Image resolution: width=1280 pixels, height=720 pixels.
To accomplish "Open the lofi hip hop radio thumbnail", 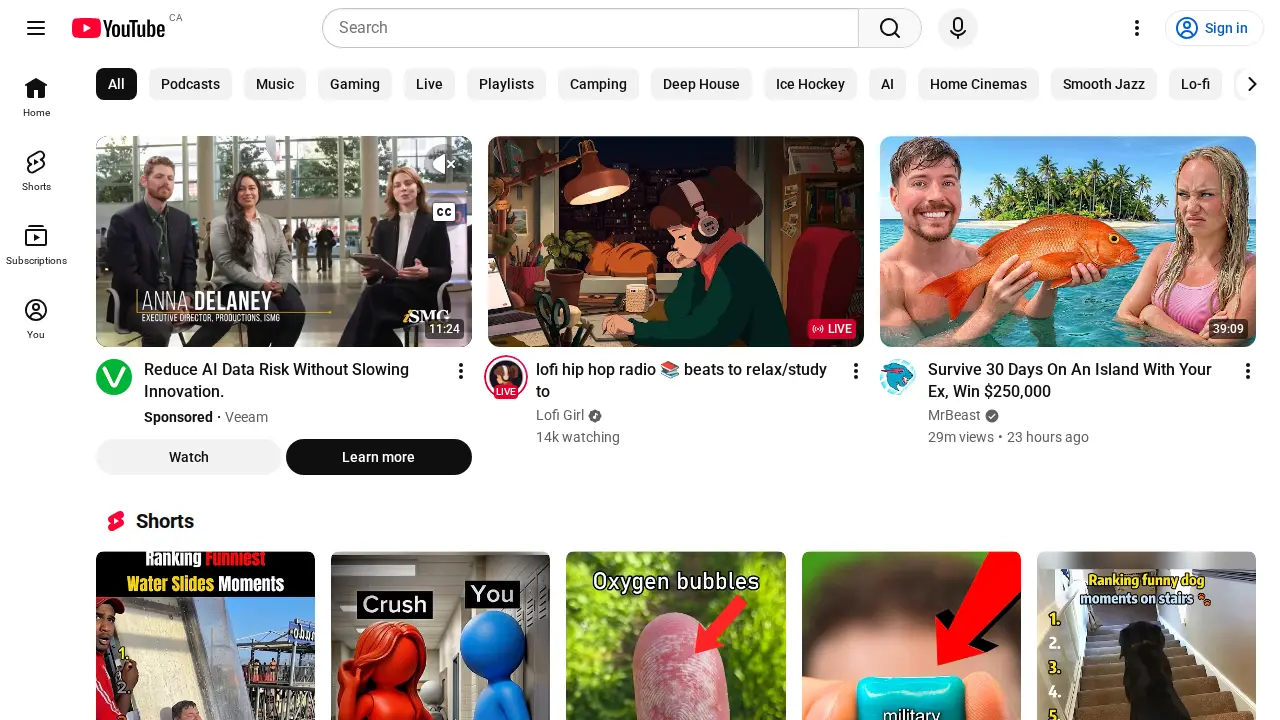I will pos(676,241).
